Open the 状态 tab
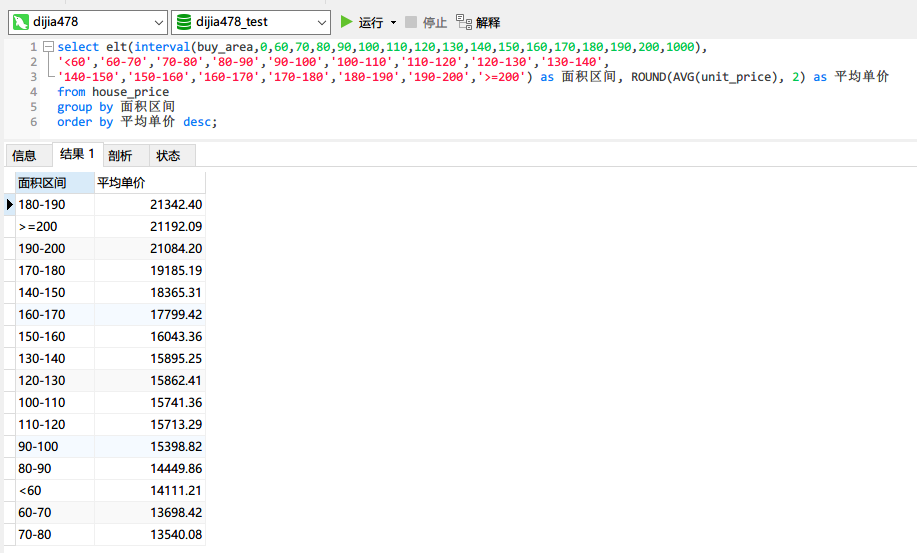Screen dimensions: 917x553 point(168,155)
